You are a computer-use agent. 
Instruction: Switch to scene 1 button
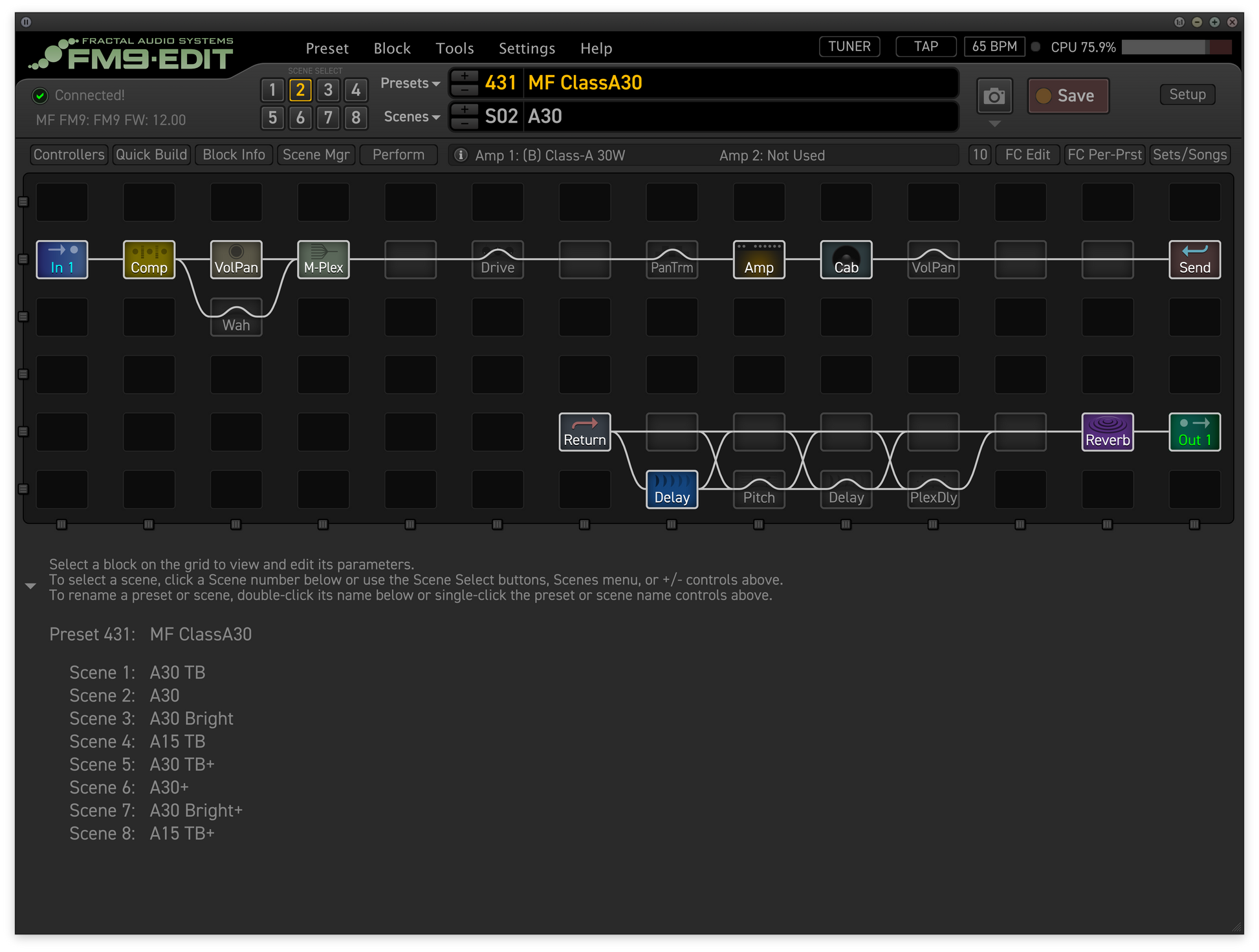click(x=272, y=90)
